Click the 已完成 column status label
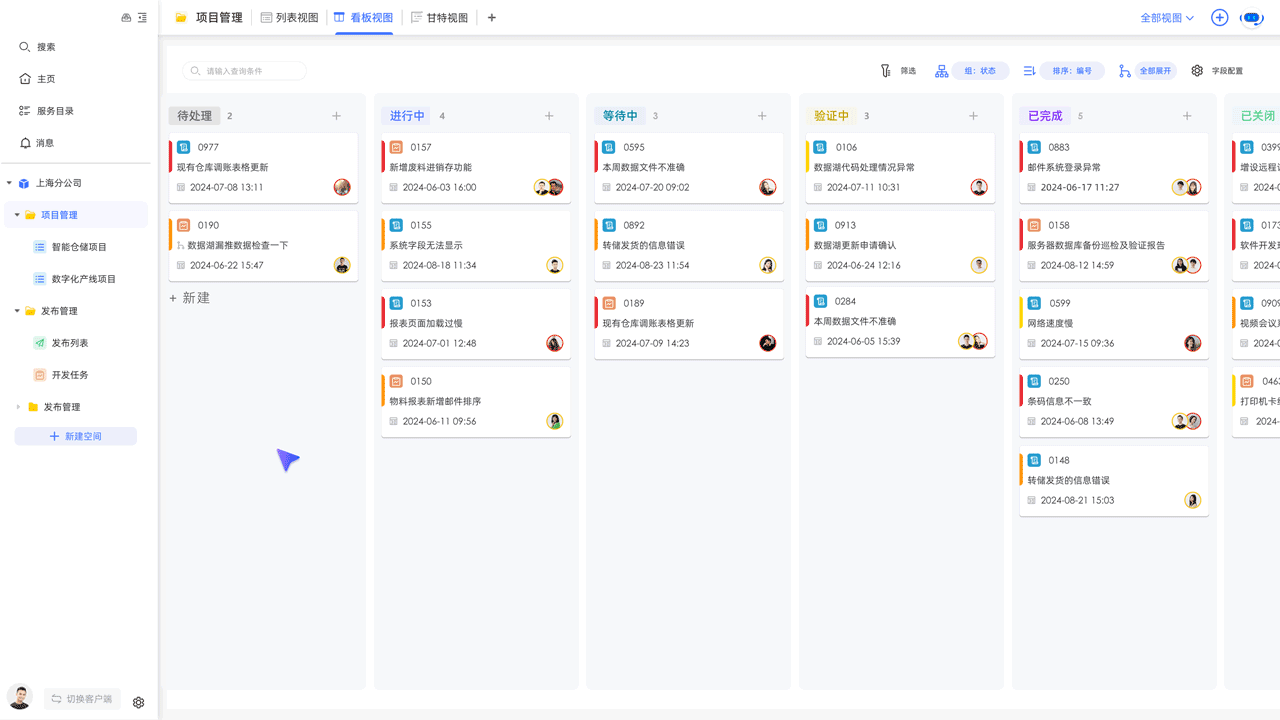This screenshot has height=720, width=1280. click(1045, 116)
